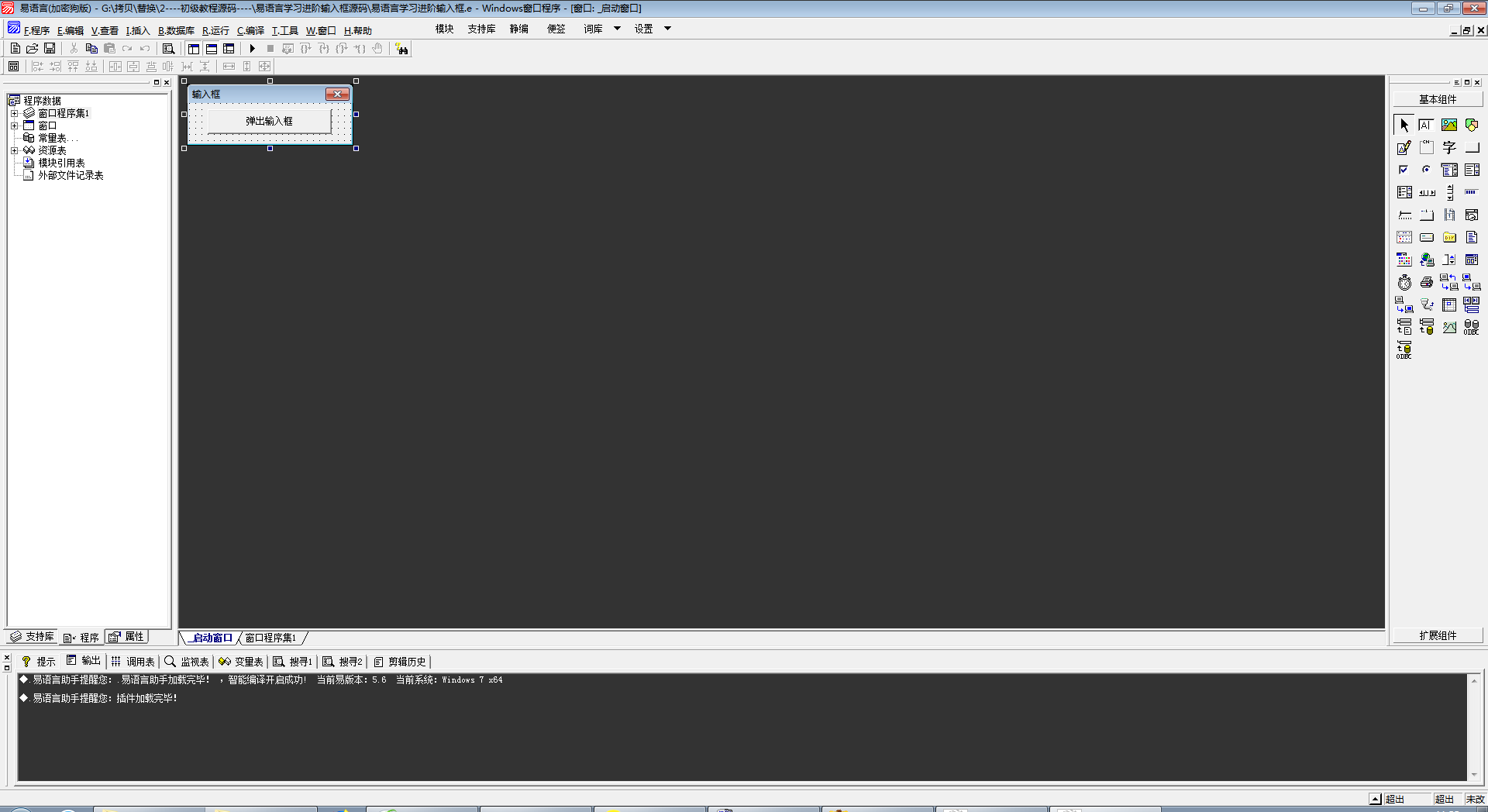This screenshot has height=812, width=1488.
Task: Select the Timer component in the palette
Action: point(1404,283)
